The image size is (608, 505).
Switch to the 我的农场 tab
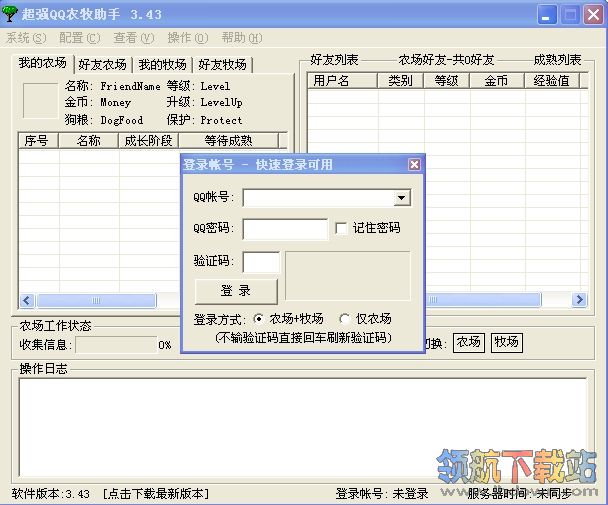[43, 63]
